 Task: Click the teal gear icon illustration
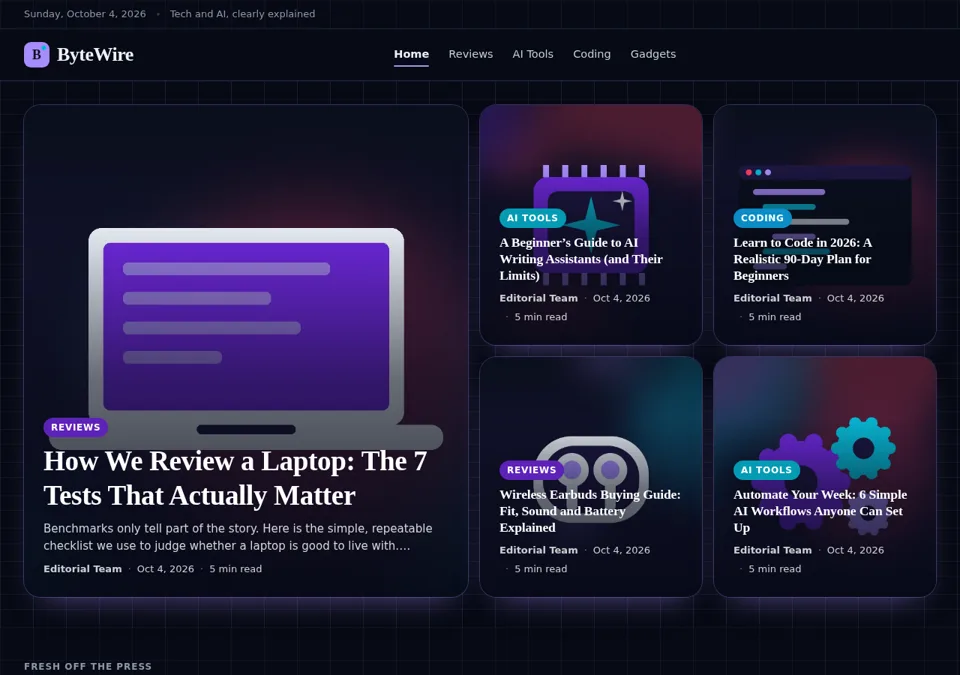pyautogui.click(x=863, y=448)
